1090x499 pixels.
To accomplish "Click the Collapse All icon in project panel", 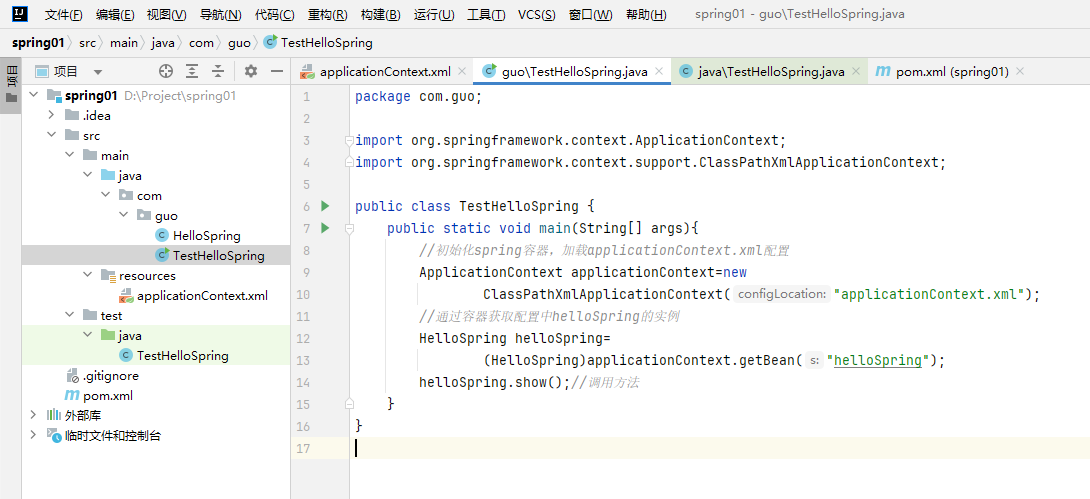I will tap(218, 71).
